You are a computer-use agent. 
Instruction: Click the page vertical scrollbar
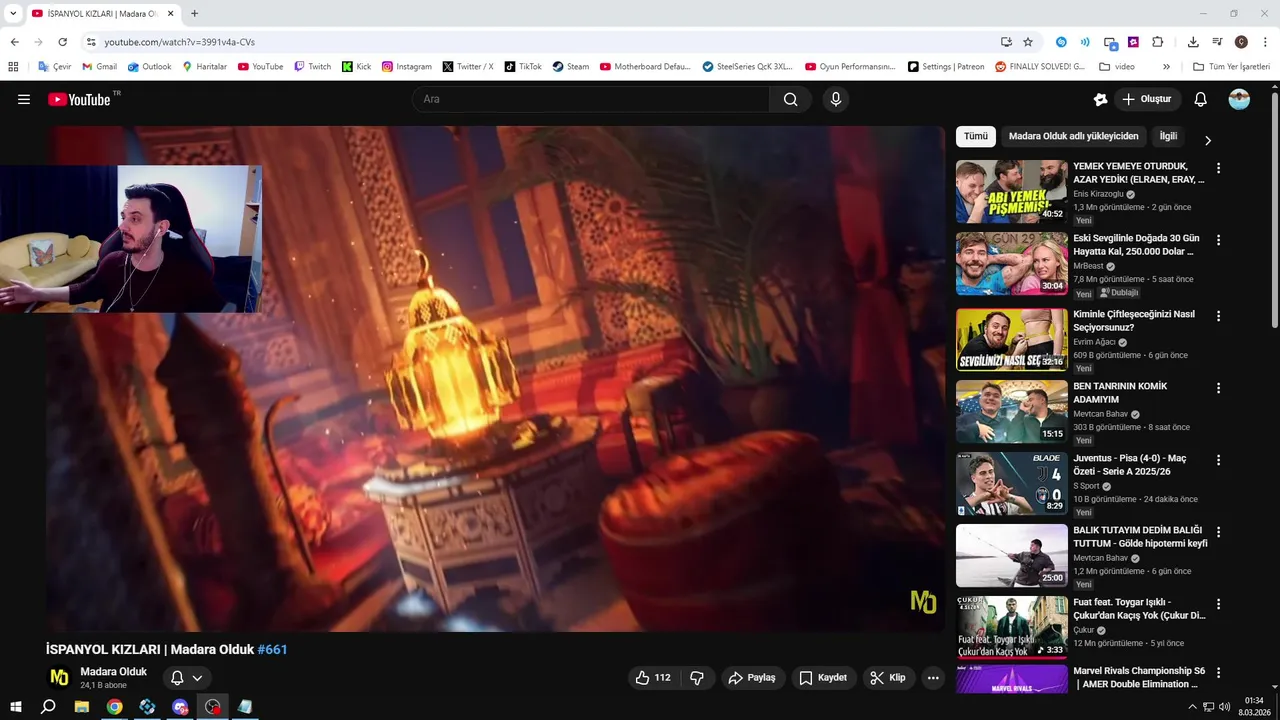[1275, 210]
